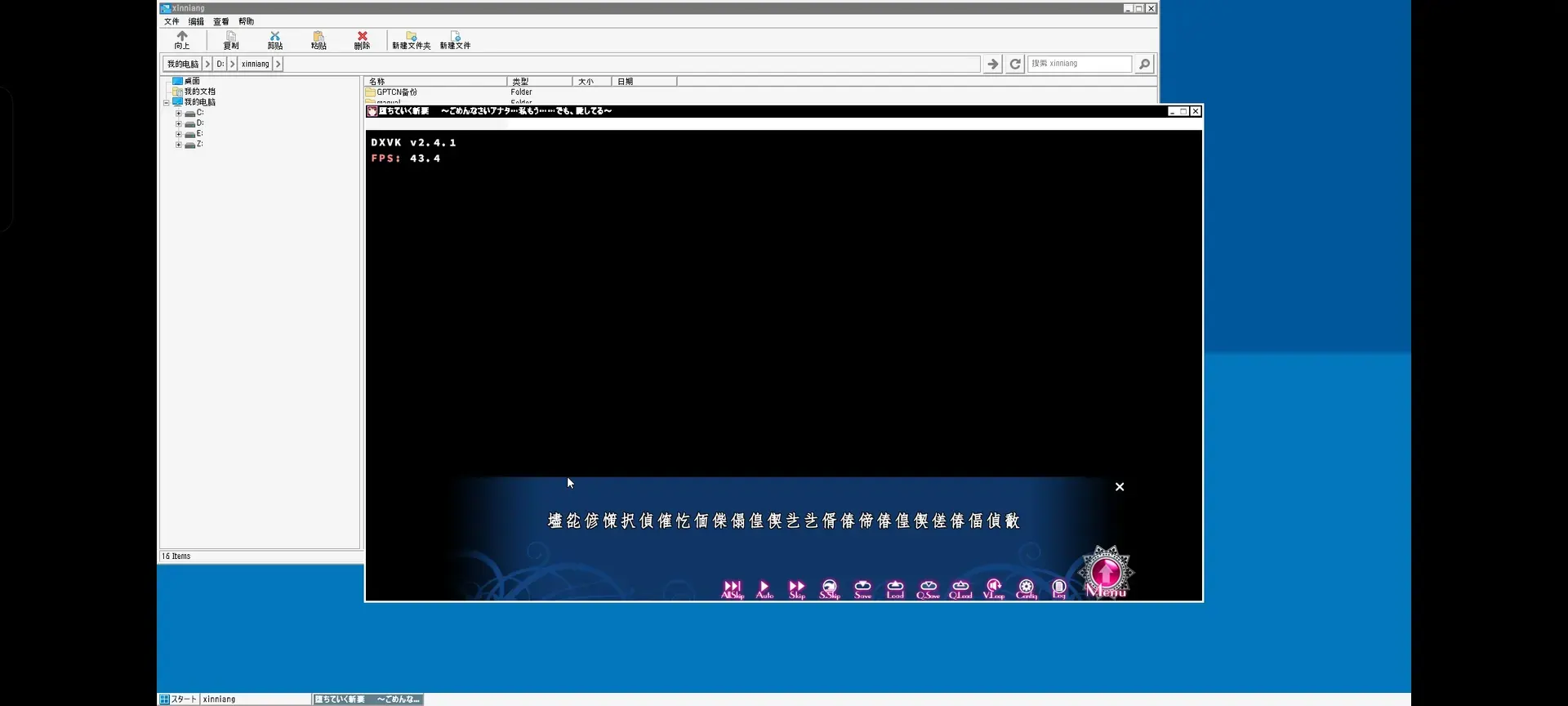Sort by the 类型 column header
Image resolution: width=1568 pixels, height=706 pixels.
click(x=539, y=82)
